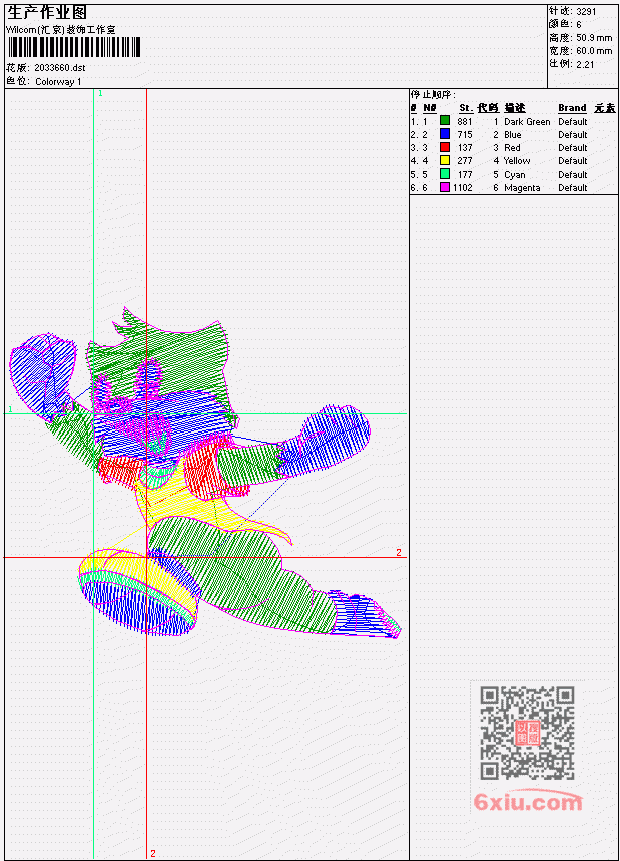
Task: Select stitch count 137 in Red row
Action: [465, 148]
